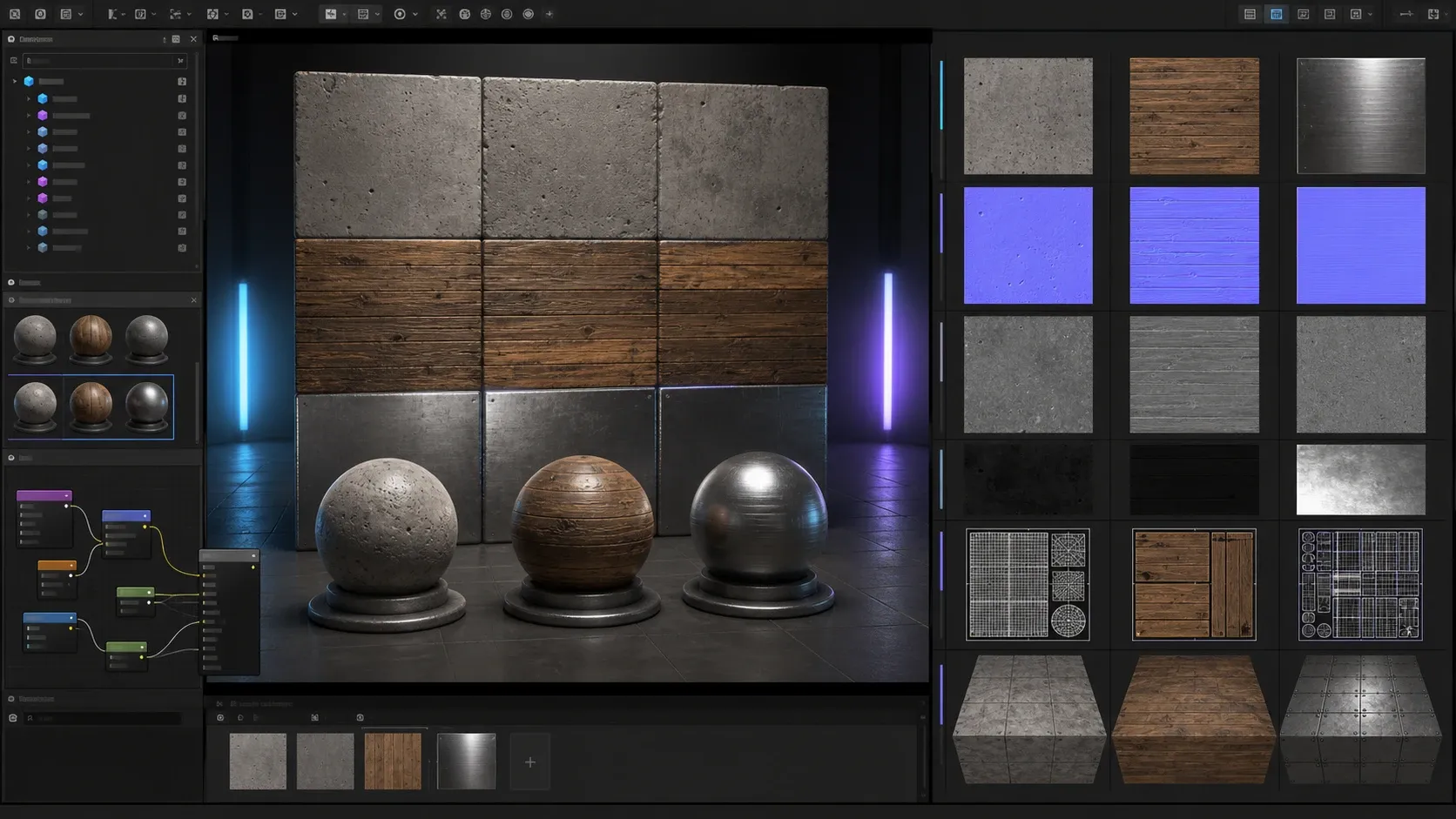The image size is (1456, 819).
Task: Activate the blue highlighted layout icon in the top toolbar
Action: [1276, 14]
